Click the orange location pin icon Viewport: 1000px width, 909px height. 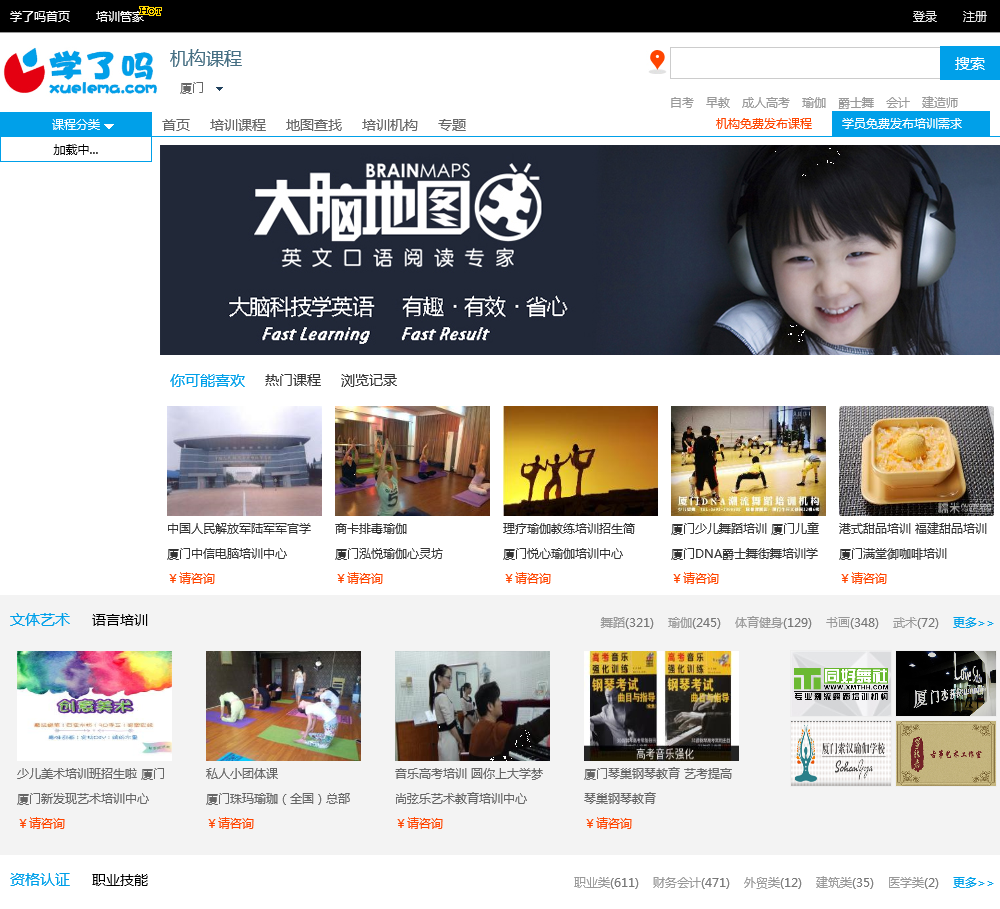657,61
